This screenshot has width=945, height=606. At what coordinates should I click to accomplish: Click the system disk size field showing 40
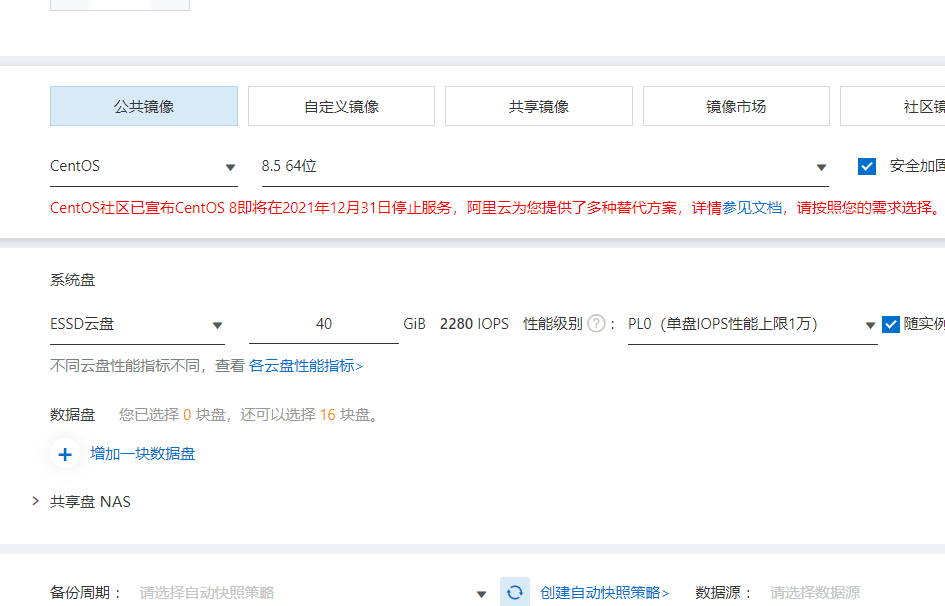click(x=323, y=324)
